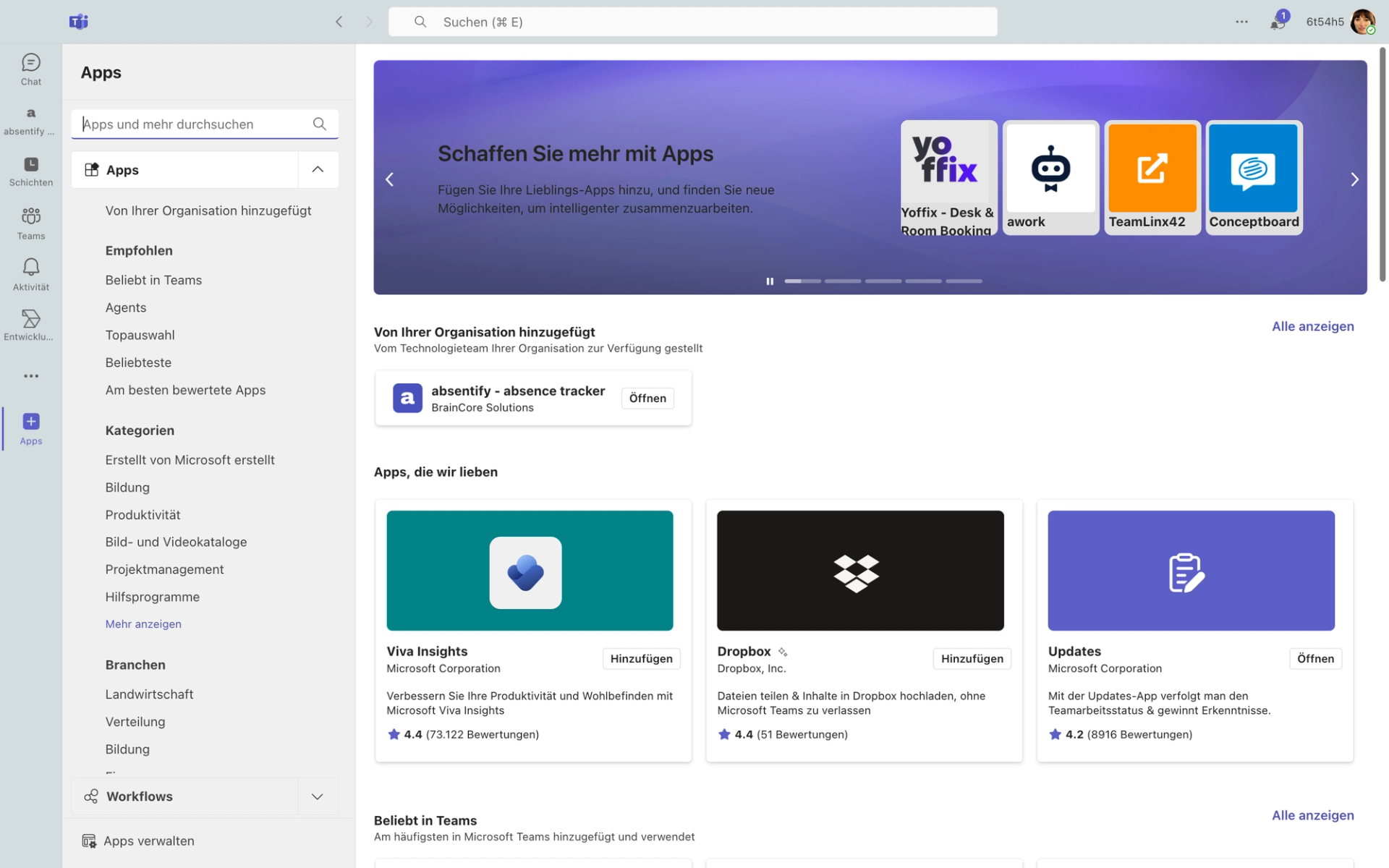The image size is (1389, 868).
Task: Click the notification bell with badge
Action: tap(1277, 22)
